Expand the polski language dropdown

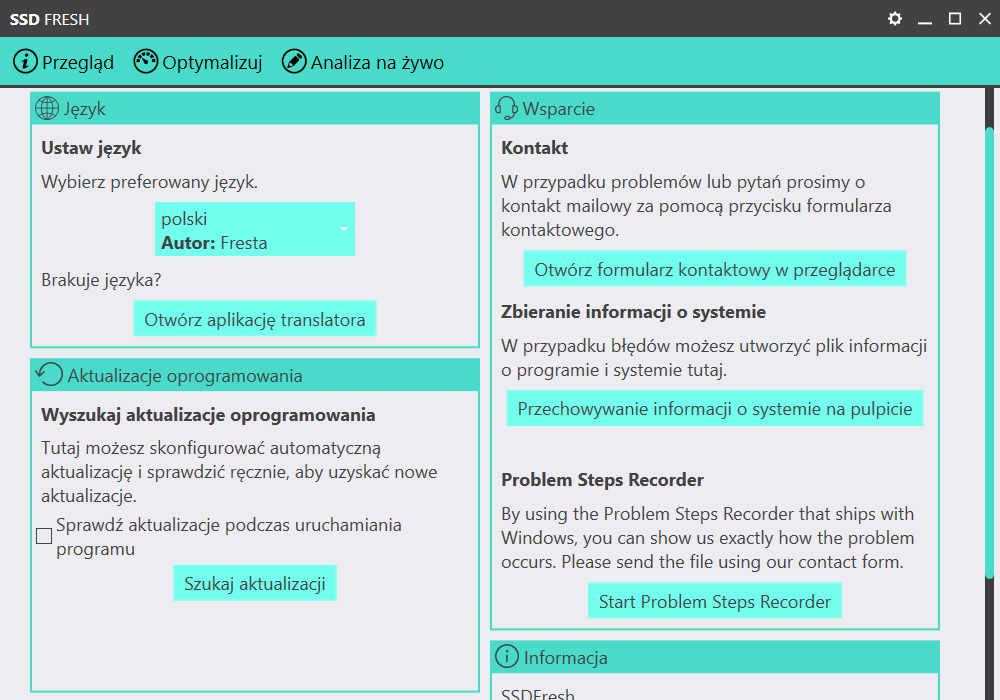(x=255, y=230)
